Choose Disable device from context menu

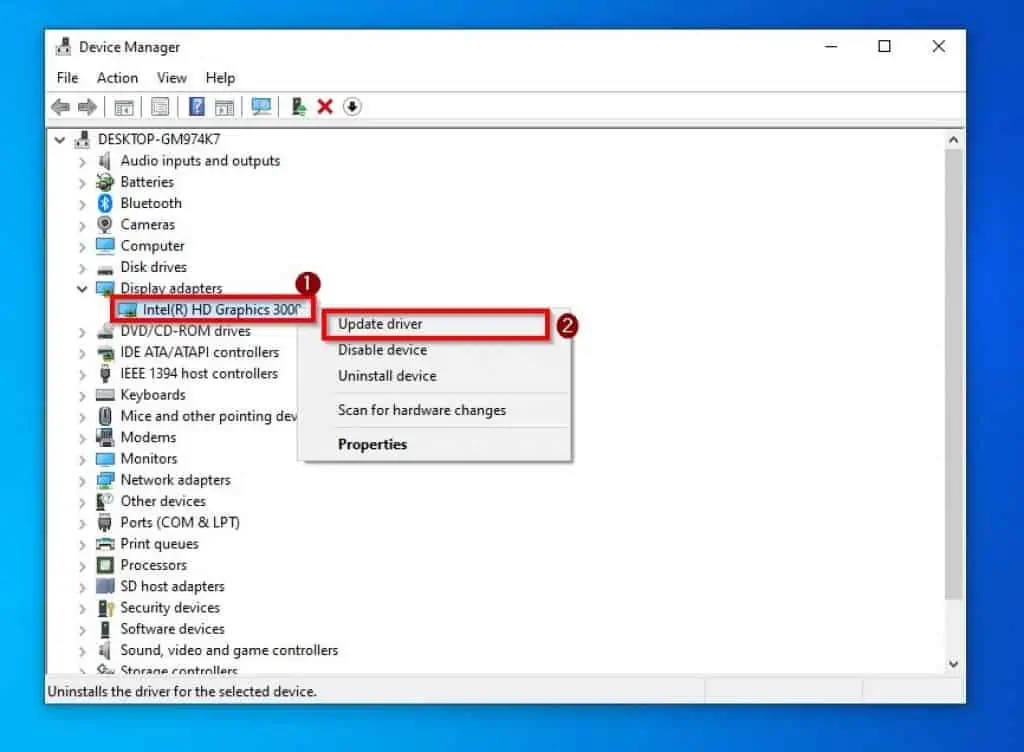pos(434,350)
